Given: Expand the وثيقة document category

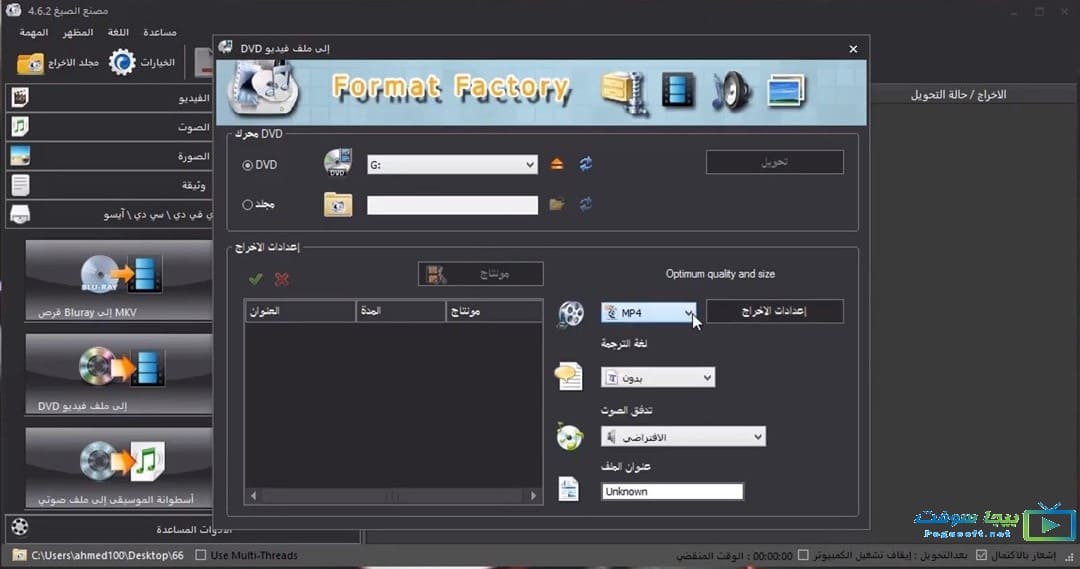Looking at the screenshot, I should click(110, 185).
